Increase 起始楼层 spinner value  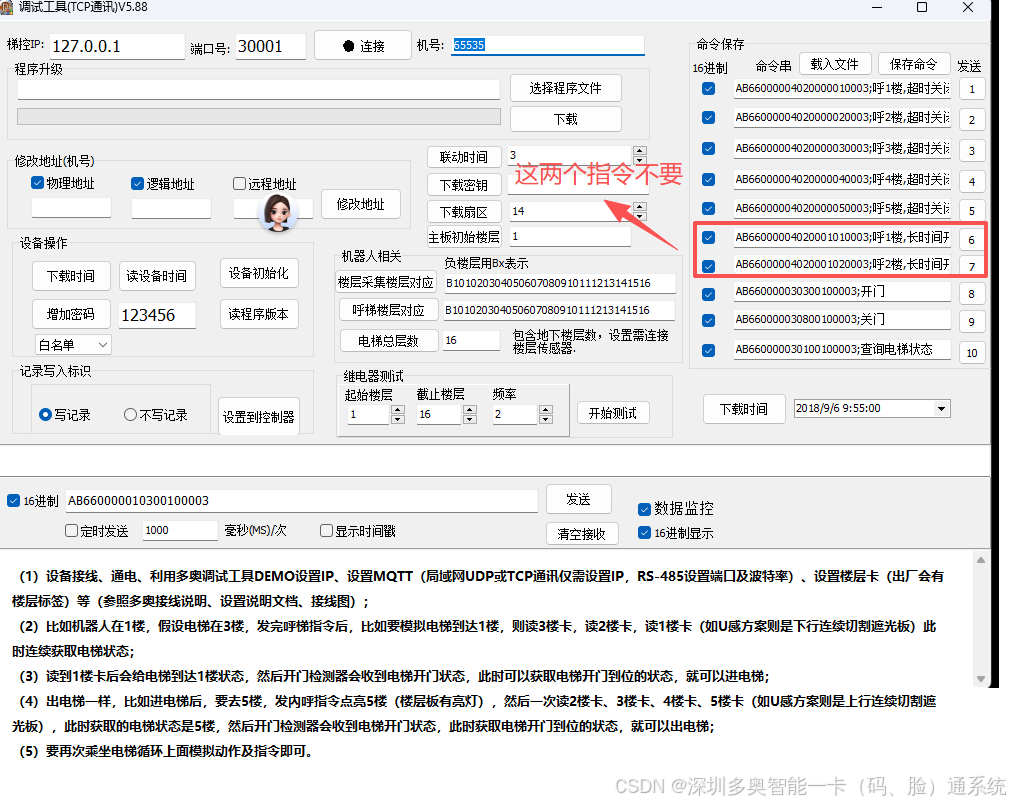tap(398, 409)
